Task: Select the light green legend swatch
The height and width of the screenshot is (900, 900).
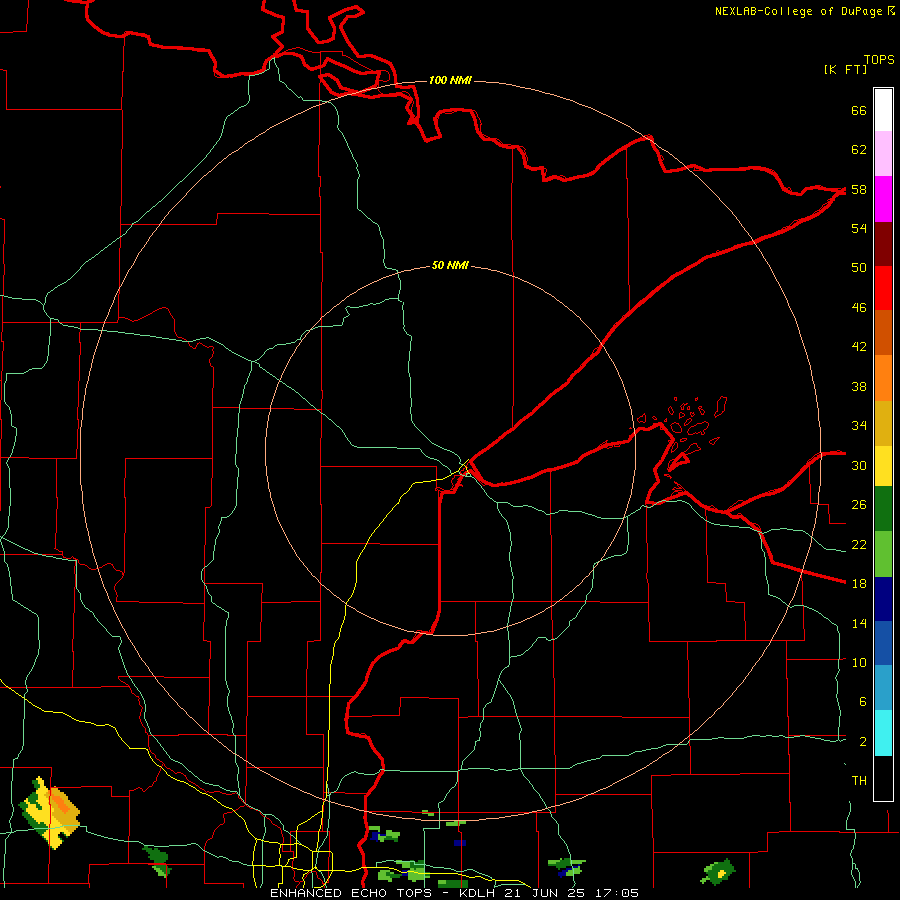Action: pos(883,554)
